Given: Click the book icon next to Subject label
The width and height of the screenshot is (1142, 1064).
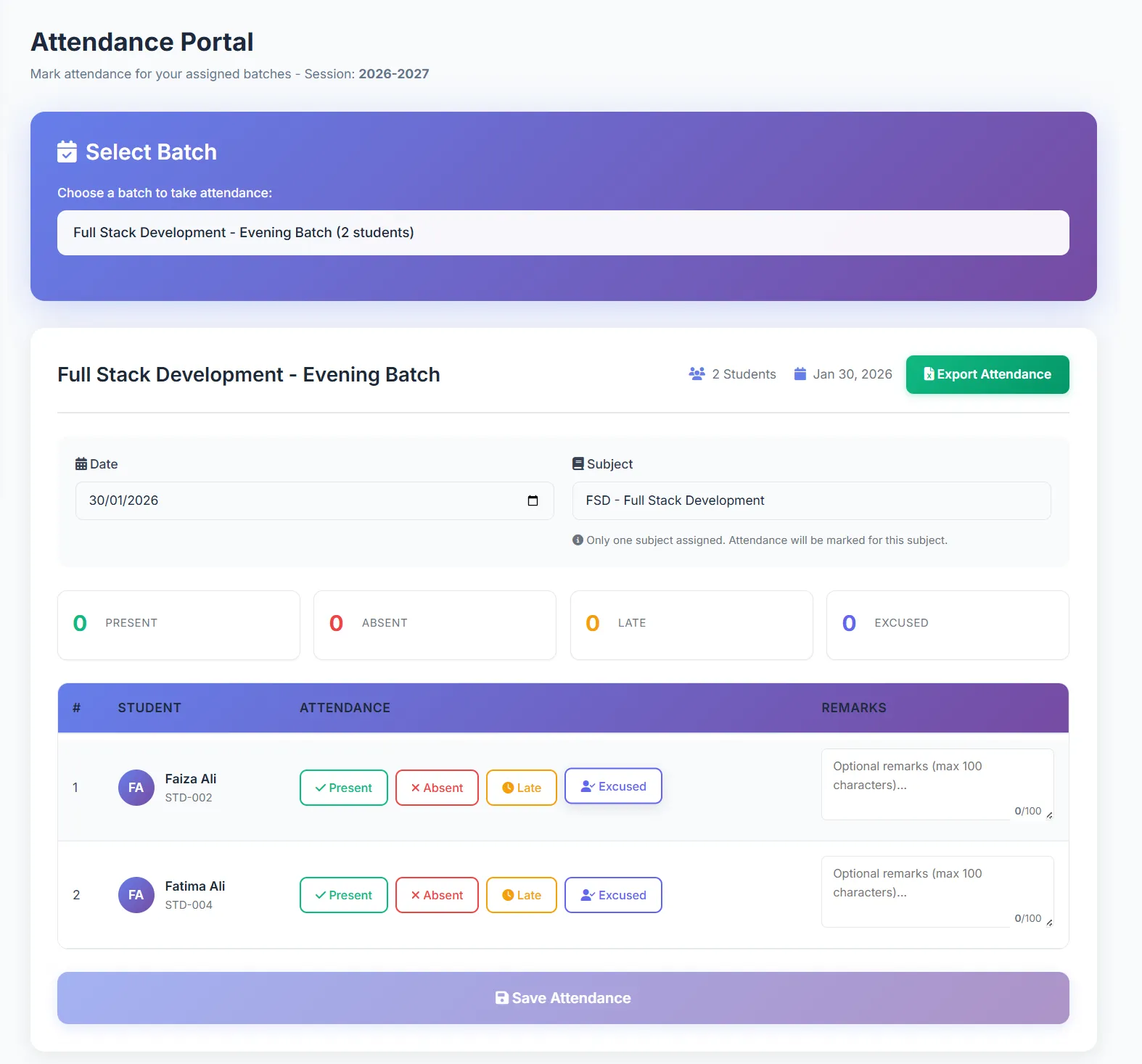Looking at the screenshot, I should coord(578,464).
